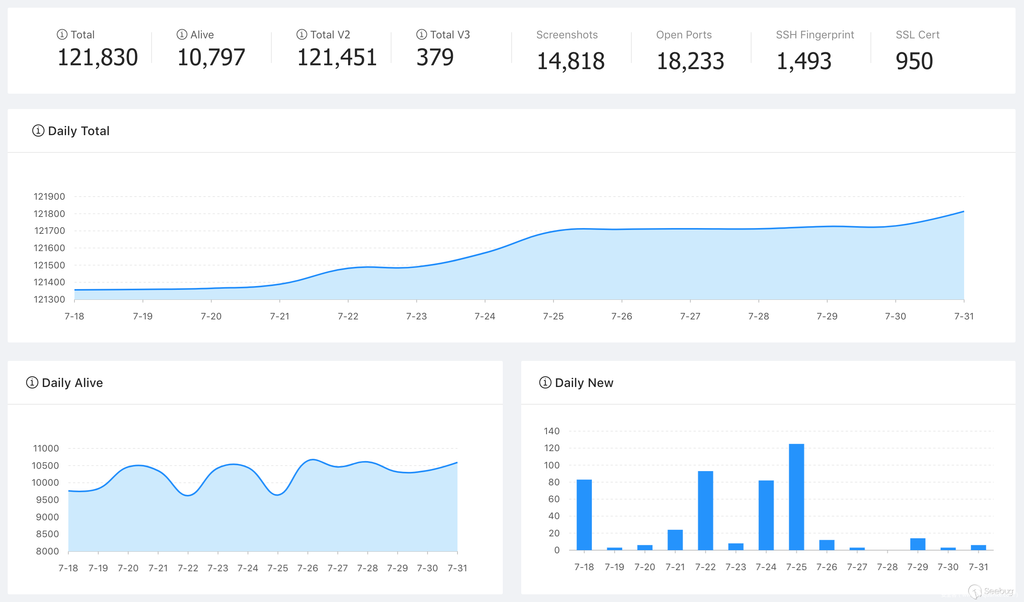Viewport: 1024px width, 602px height.
Task: Click the 7-26 label on Daily Alive axis
Action: [x=307, y=568]
